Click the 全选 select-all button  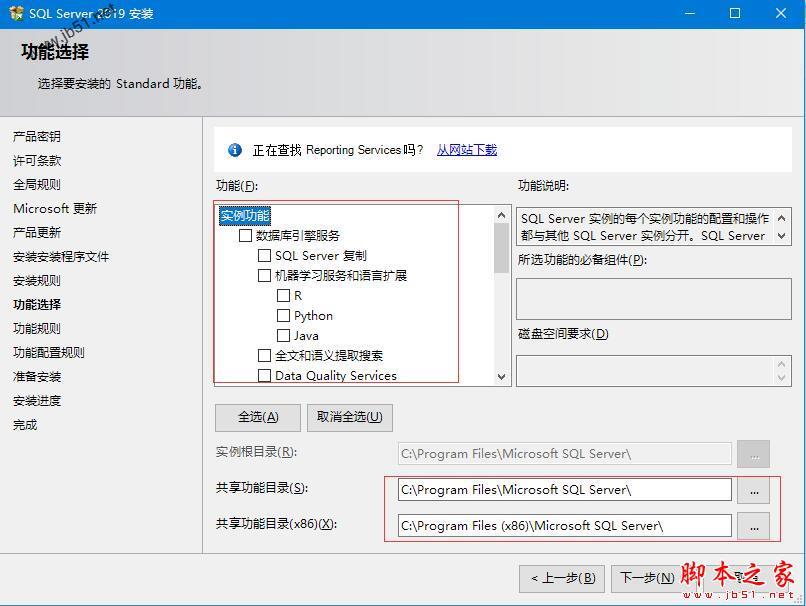(x=257, y=417)
